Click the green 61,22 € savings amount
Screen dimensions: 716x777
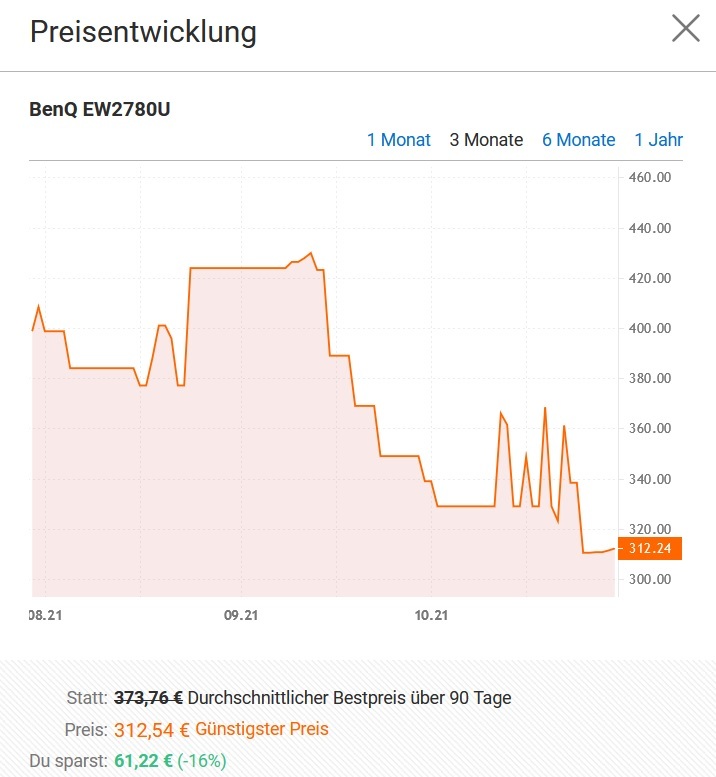pyautogui.click(x=143, y=761)
